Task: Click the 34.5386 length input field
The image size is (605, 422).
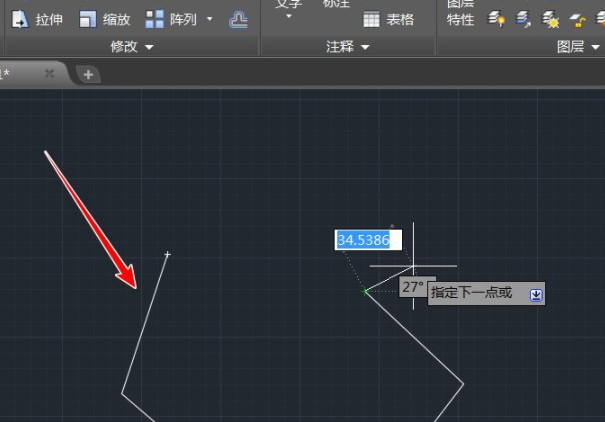Action: pyautogui.click(x=368, y=240)
